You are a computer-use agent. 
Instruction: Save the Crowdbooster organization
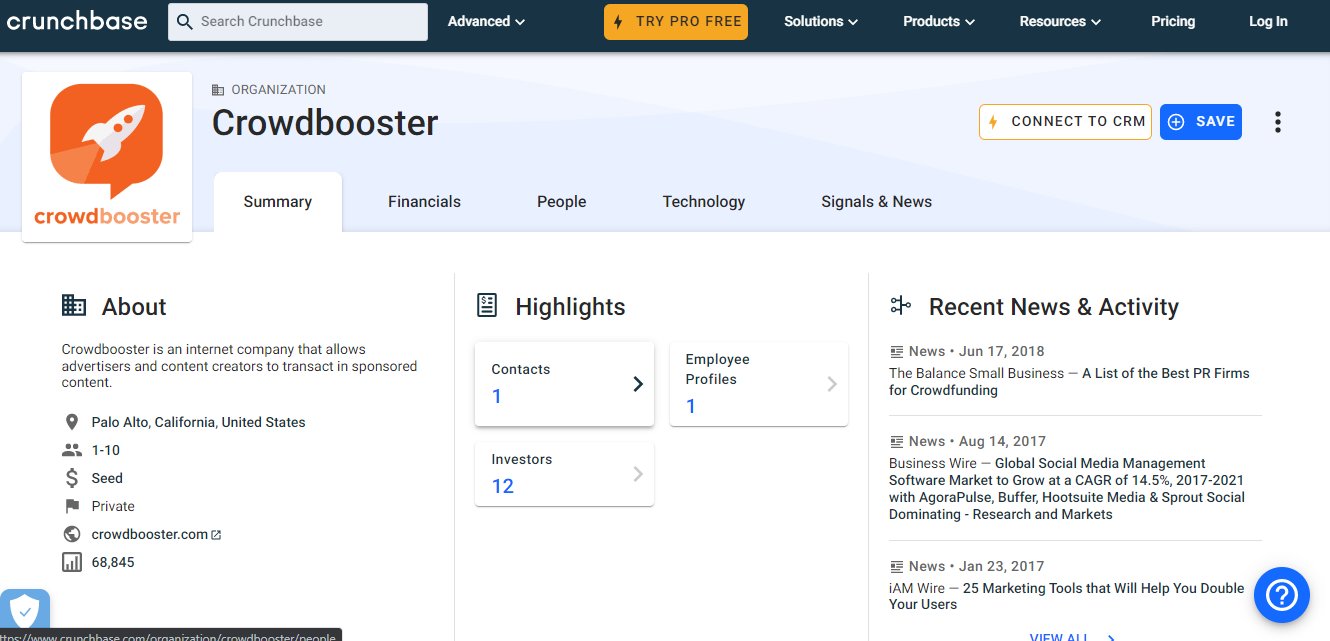(1201, 122)
